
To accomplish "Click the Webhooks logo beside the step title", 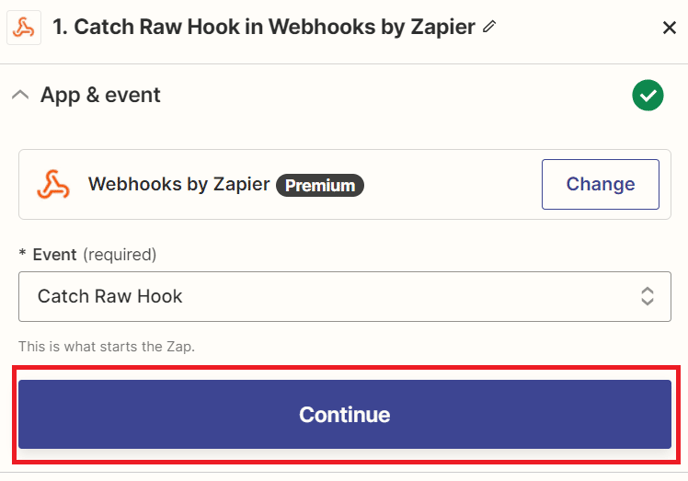I will click(24, 28).
